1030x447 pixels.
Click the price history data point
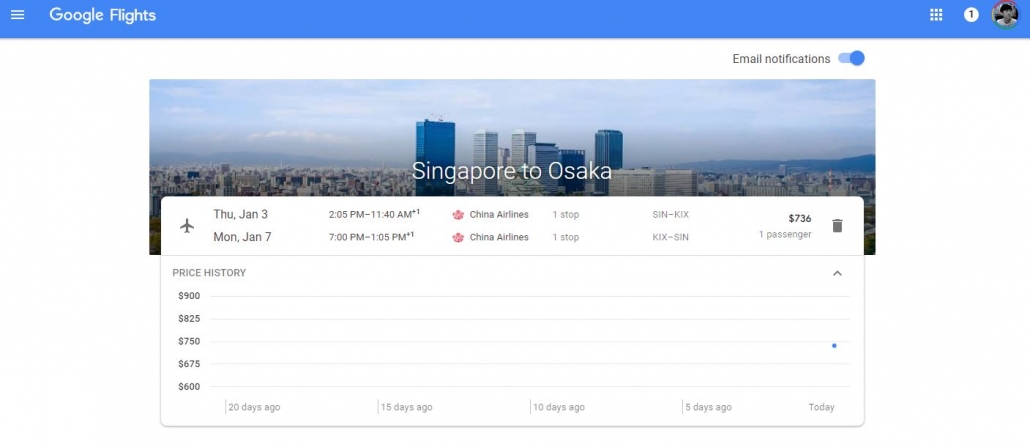(x=834, y=346)
